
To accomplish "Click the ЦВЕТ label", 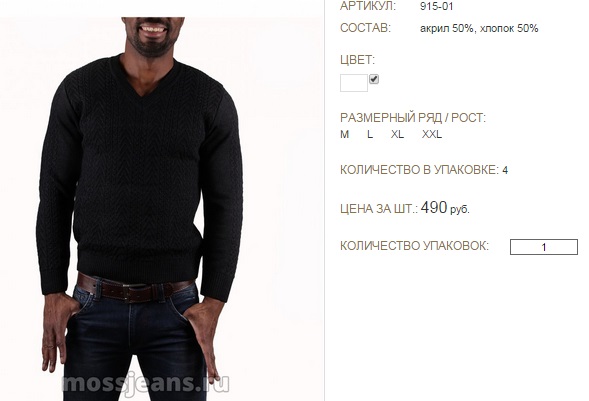I will tap(357, 60).
